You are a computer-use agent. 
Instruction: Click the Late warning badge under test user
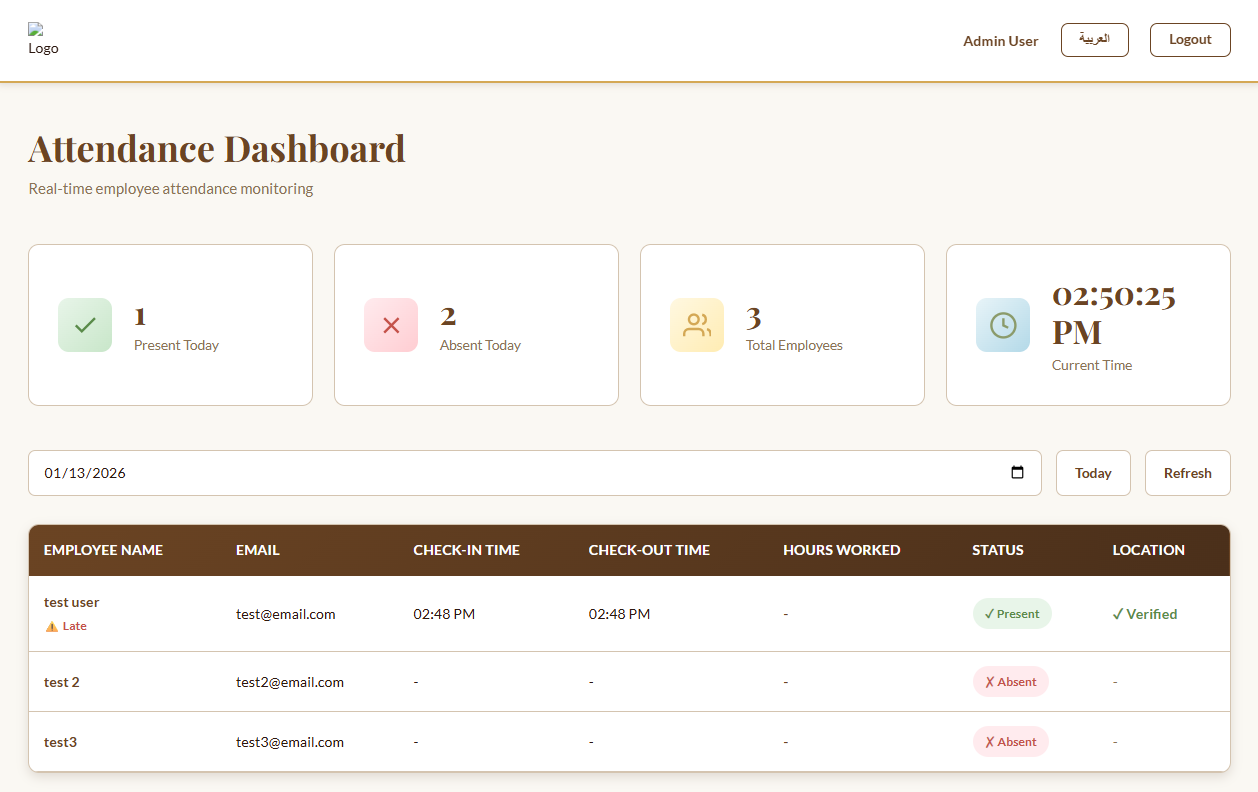(x=66, y=626)
